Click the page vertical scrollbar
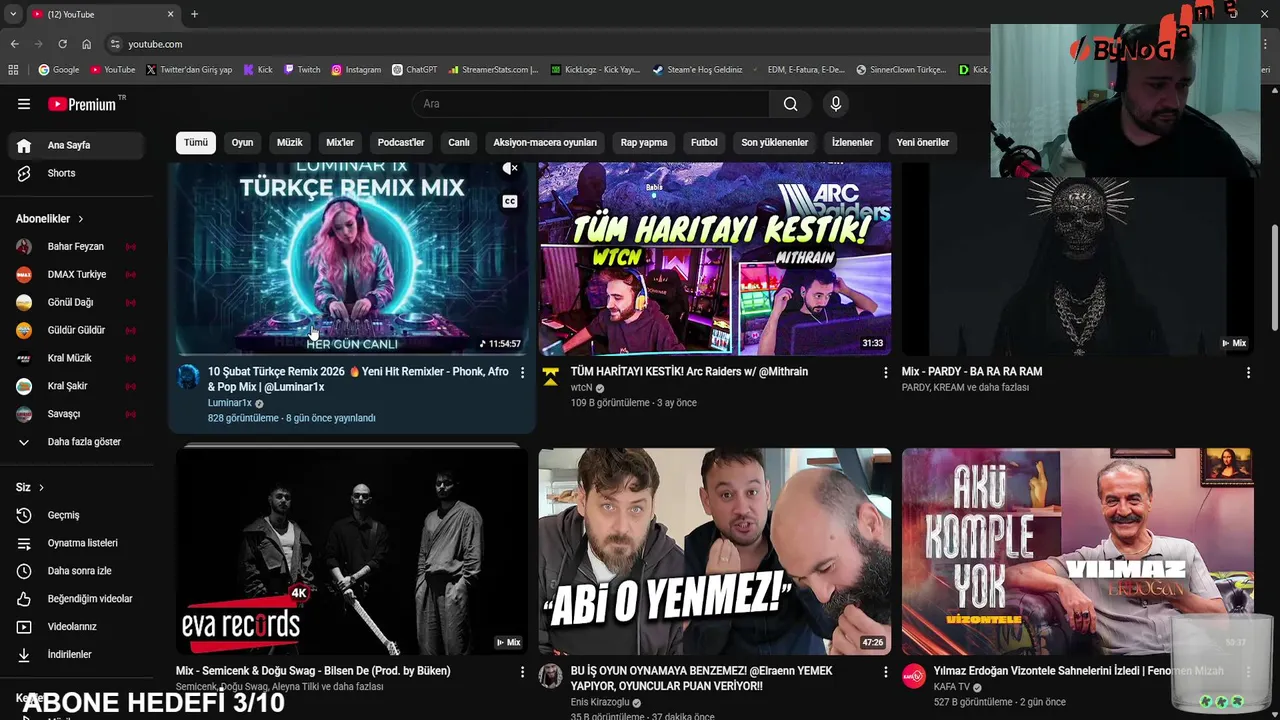 click(1274, 277)
